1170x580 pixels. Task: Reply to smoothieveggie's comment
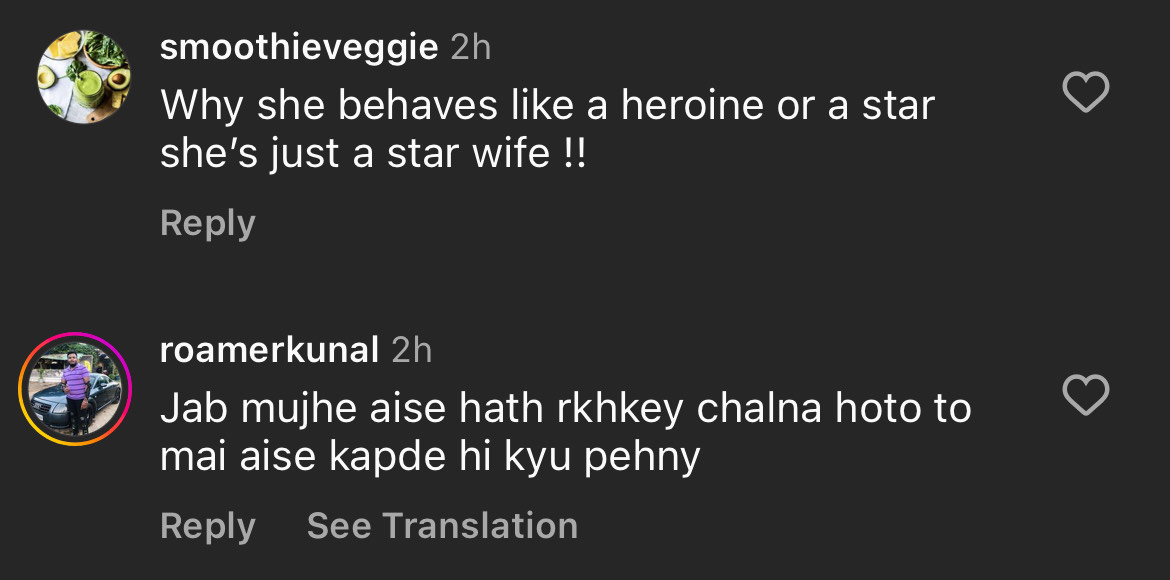click(207, 223)
